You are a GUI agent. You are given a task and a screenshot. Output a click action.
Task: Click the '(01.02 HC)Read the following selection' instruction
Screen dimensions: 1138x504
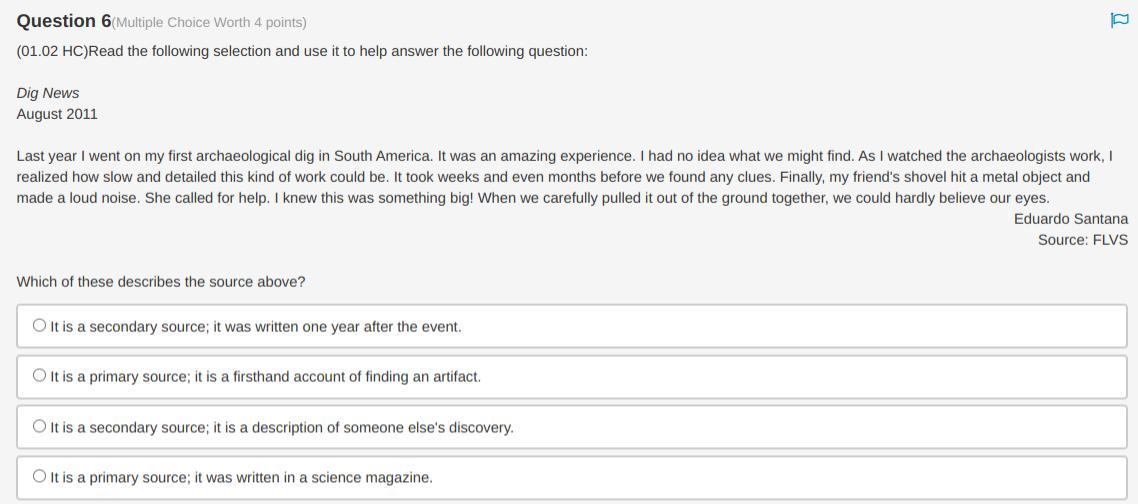click(x=150, y=51)
